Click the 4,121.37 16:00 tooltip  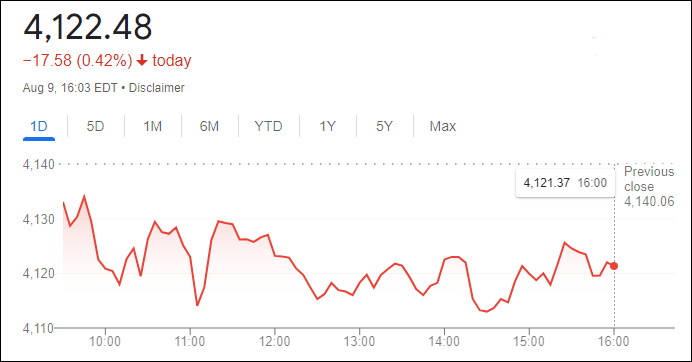coord(565,183)
